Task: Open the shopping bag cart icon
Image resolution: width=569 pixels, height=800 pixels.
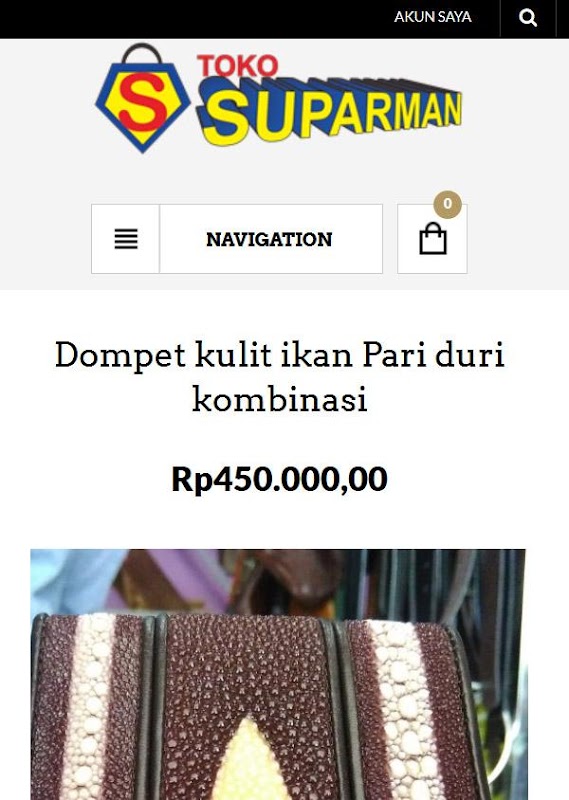Action: point(433,238)
